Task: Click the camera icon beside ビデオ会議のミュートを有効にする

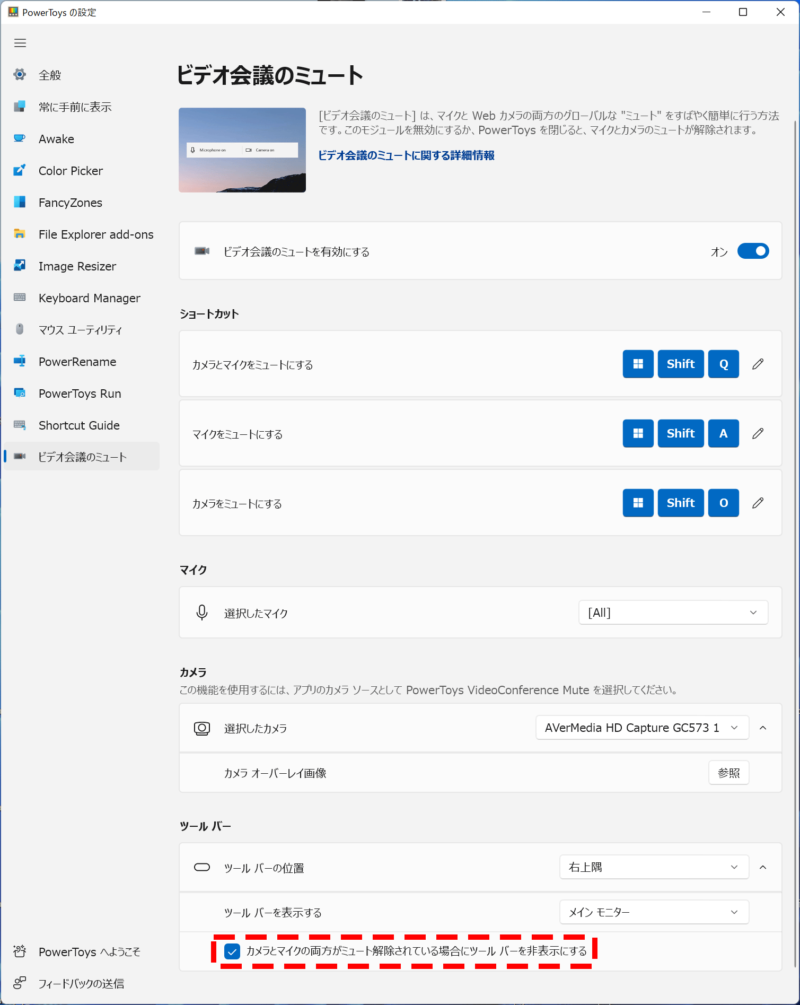Action: coord(202,251)
